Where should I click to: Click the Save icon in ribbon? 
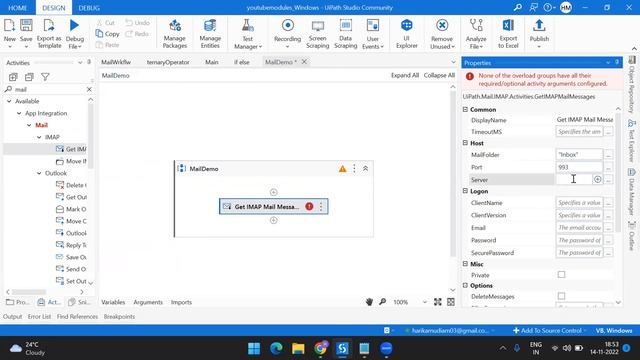point(26,25)
